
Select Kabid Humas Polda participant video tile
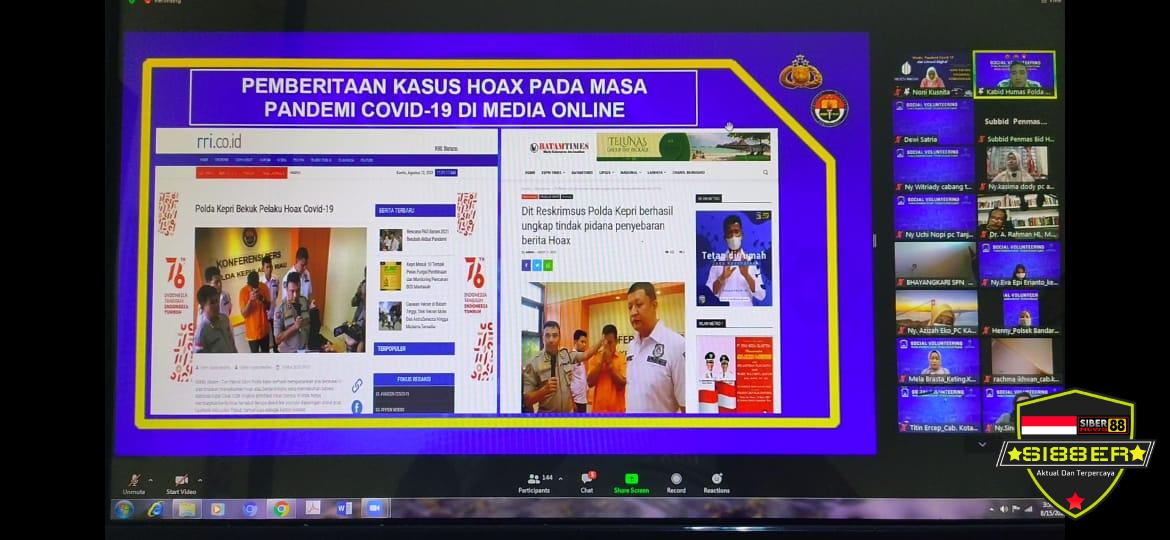(x=1014, y=75)
